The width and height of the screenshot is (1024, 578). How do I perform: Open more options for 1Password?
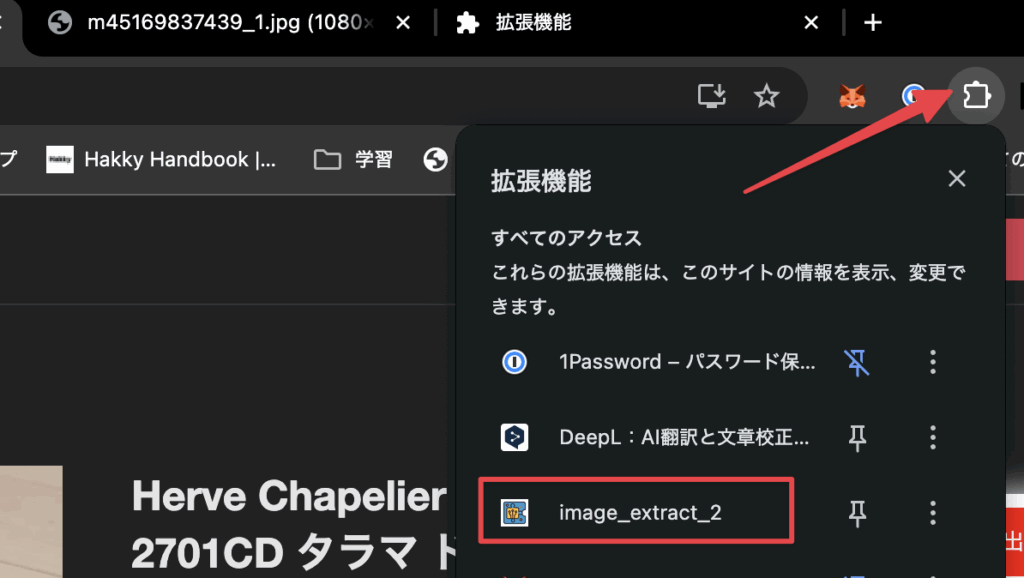932,362
